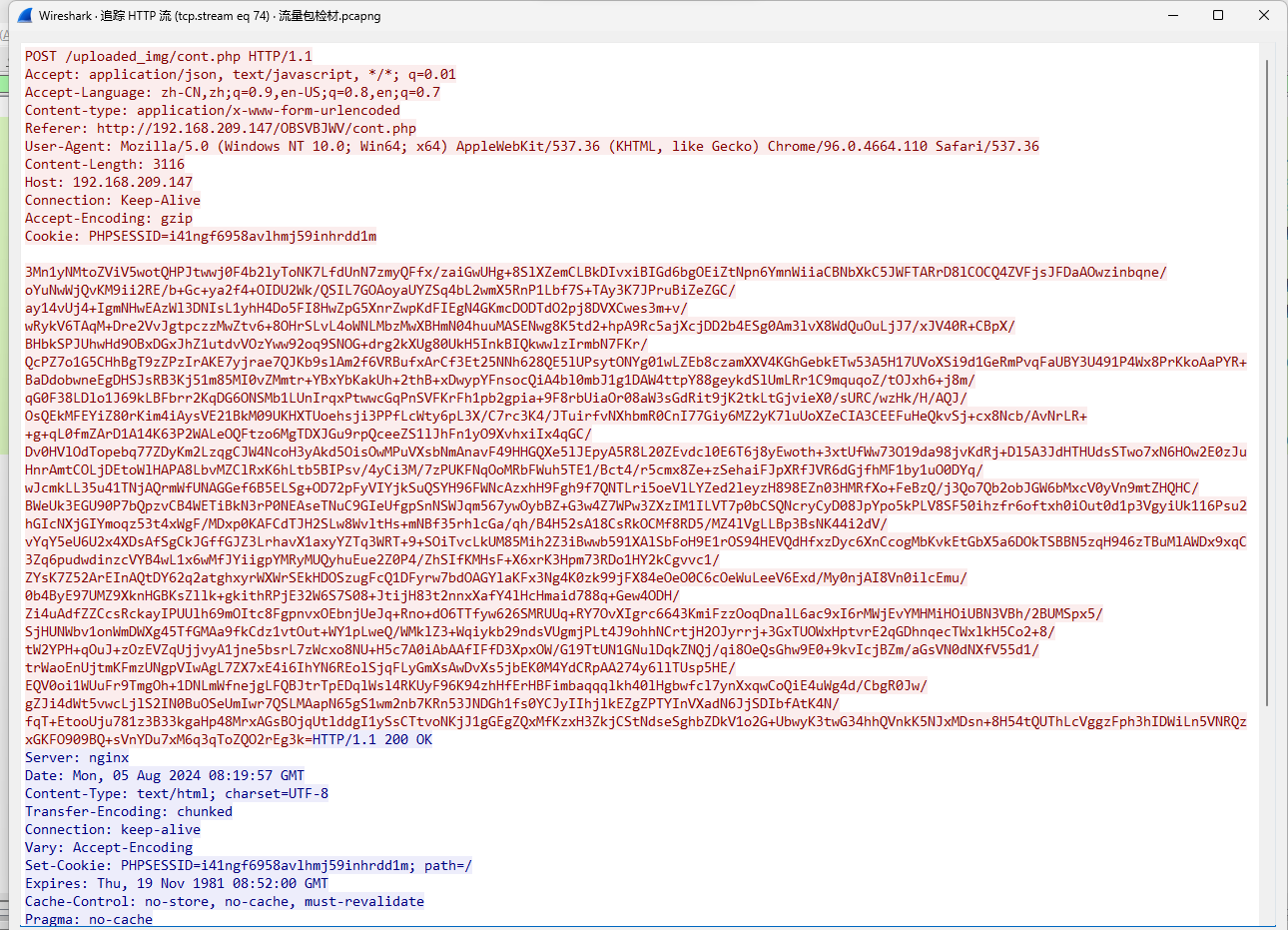This screenshot has width=1288, height=930.
Task: Click the body line starting BaDdobwneEgDHSJsRB3Kj
Action: [500, 380]
